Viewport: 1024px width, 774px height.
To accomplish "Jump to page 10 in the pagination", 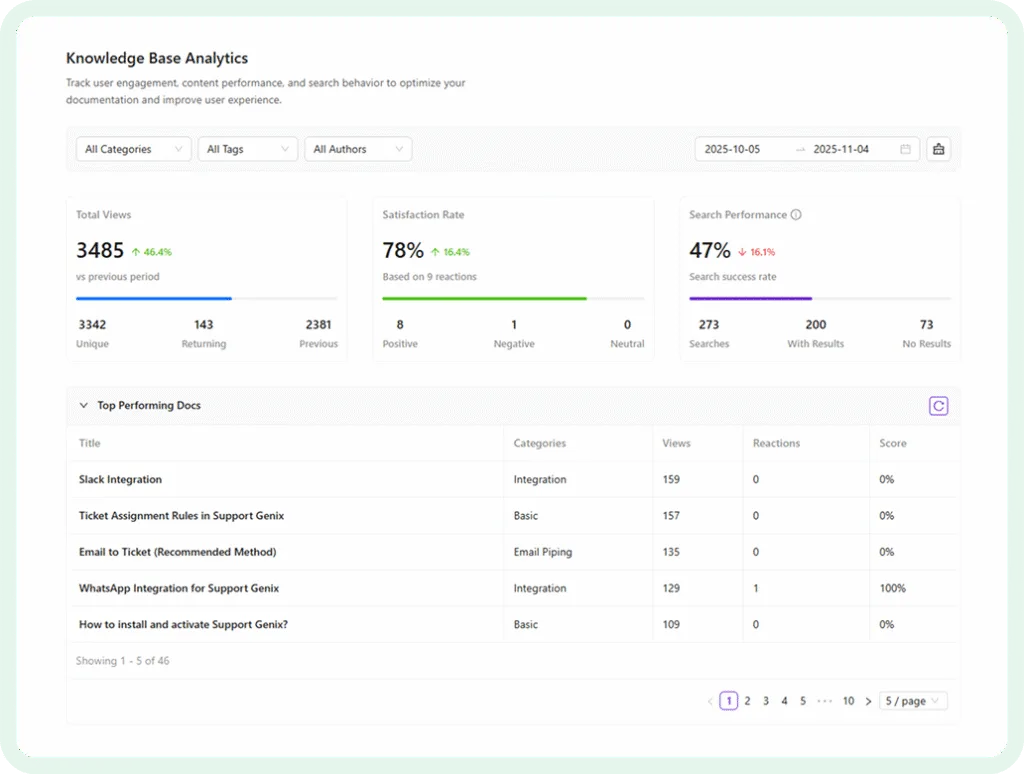I will pyautogui.click(x=848, y=701).
